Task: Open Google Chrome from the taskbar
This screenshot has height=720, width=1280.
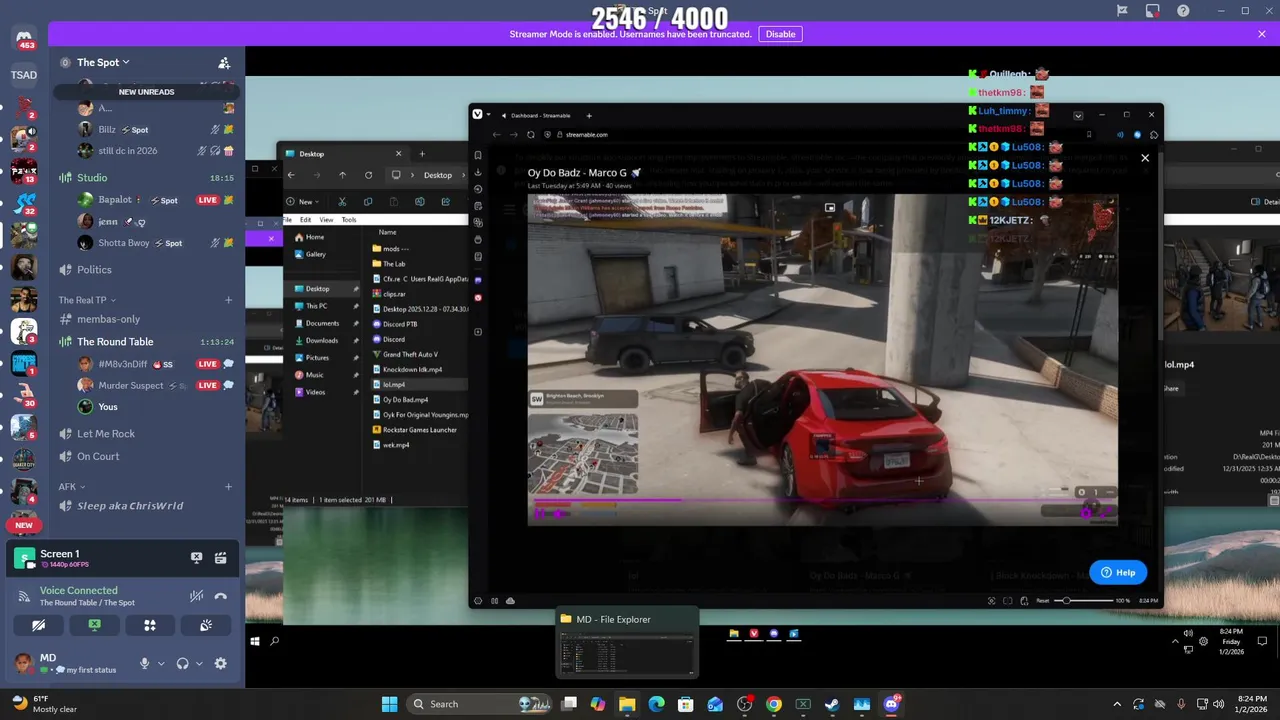Action: tap(774, 704)
